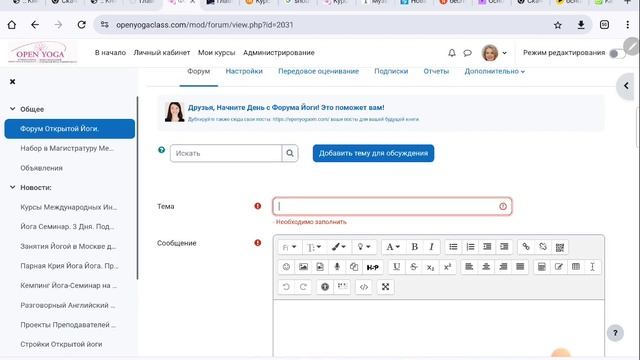Screen dimensions: 640x360
Task: Open the Друзья, Начните День post link
Action: (286, 108)
